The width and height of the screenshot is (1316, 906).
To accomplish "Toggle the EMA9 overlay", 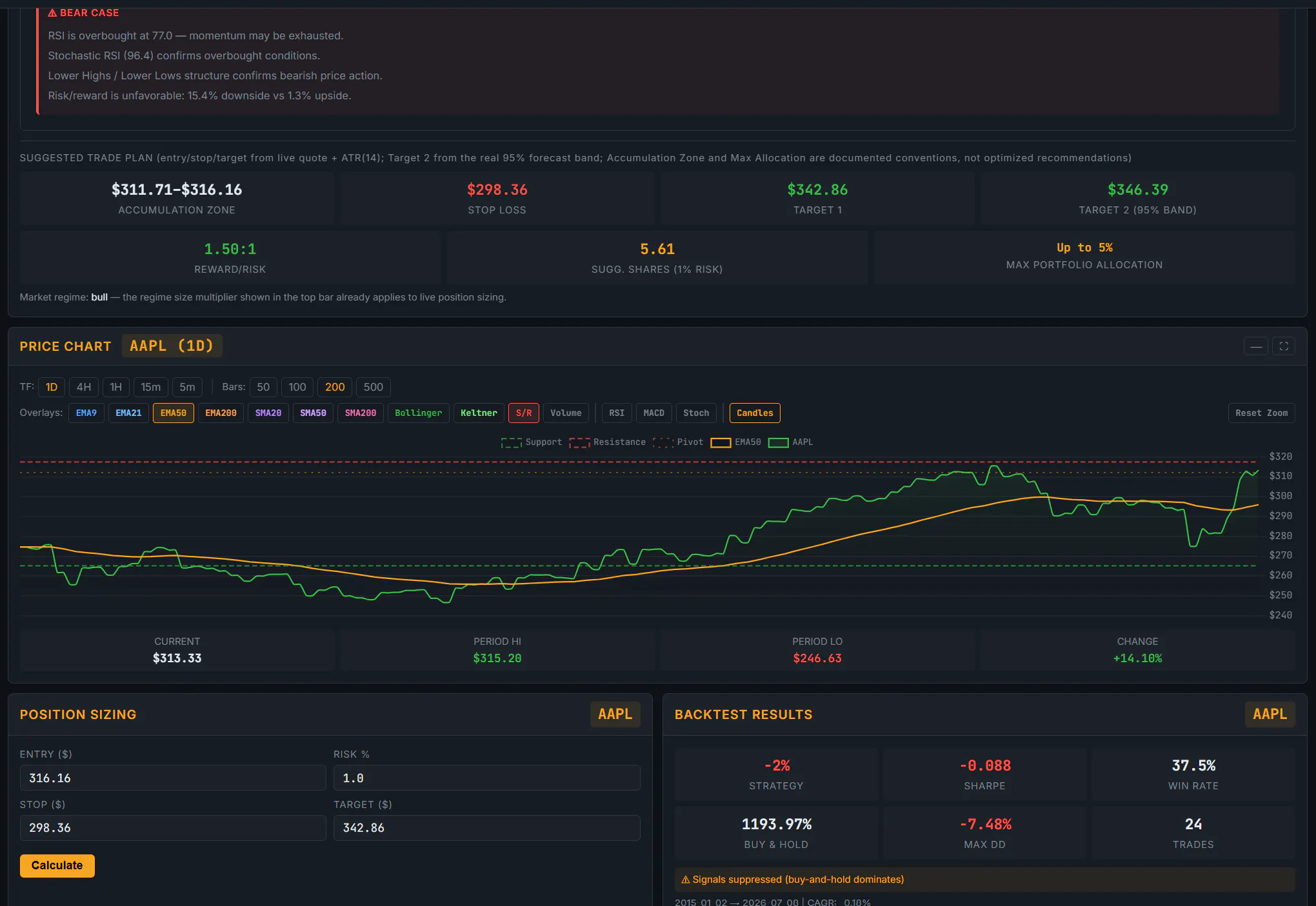I will [86, 413].
